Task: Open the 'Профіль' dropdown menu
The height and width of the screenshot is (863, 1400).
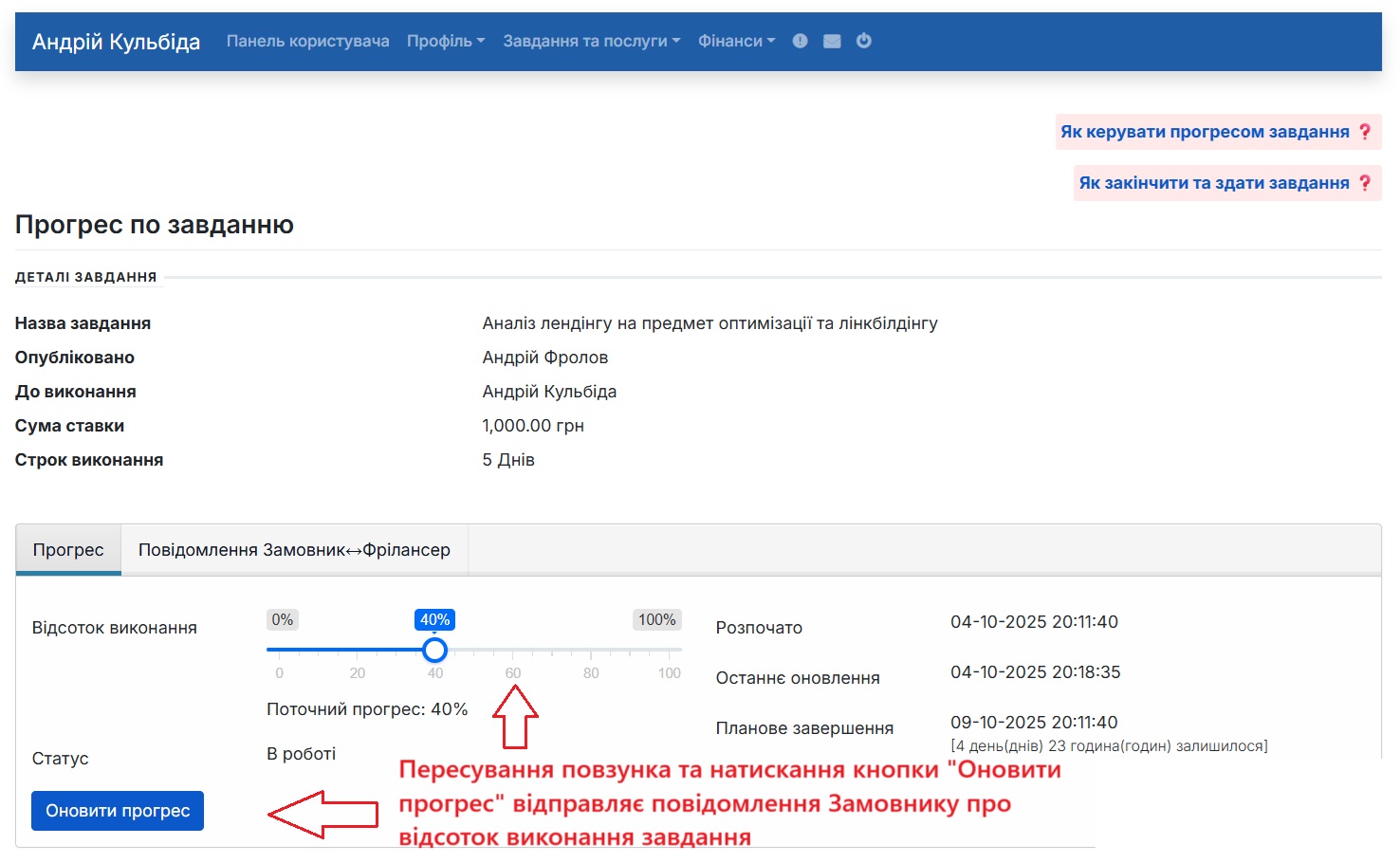Action: [445, 41]
